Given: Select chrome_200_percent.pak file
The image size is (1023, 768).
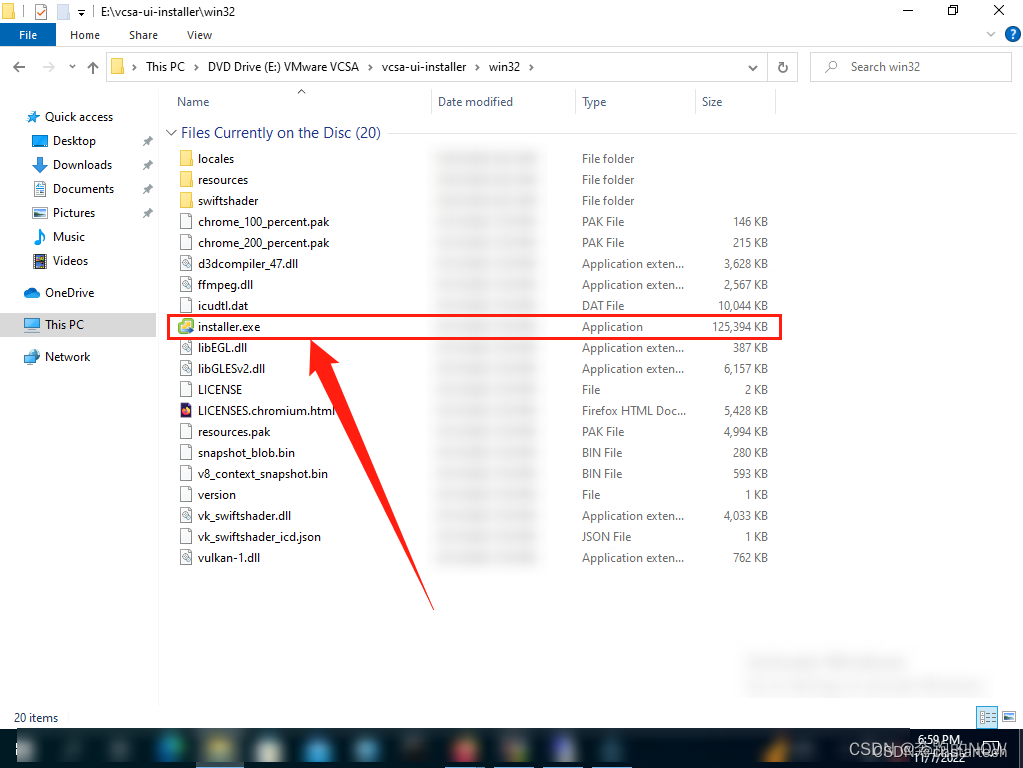Looking at the screenshot, I should click(264, 243).
